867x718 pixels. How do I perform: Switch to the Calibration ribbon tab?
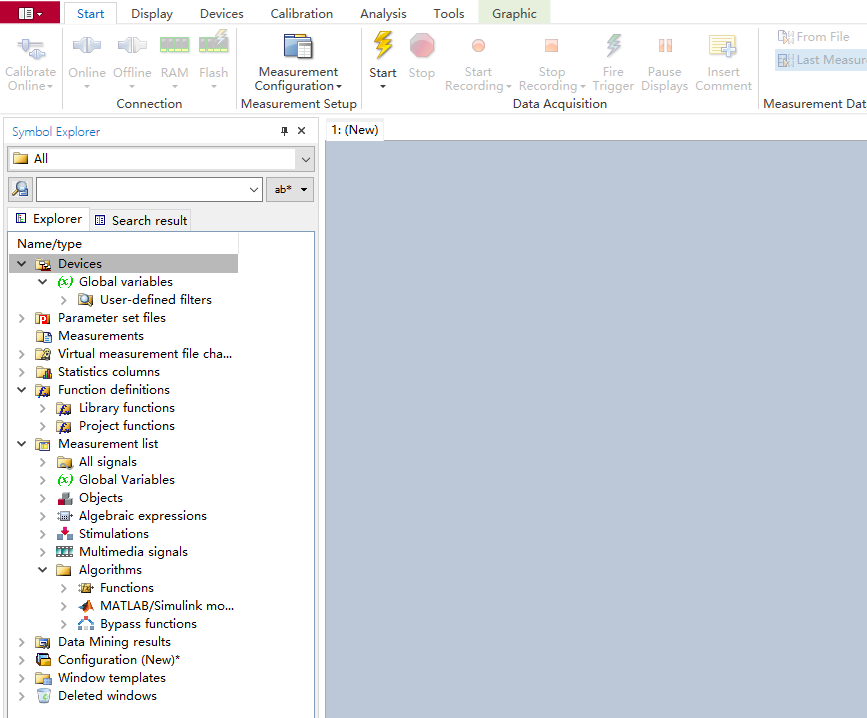tap(301, 14)
